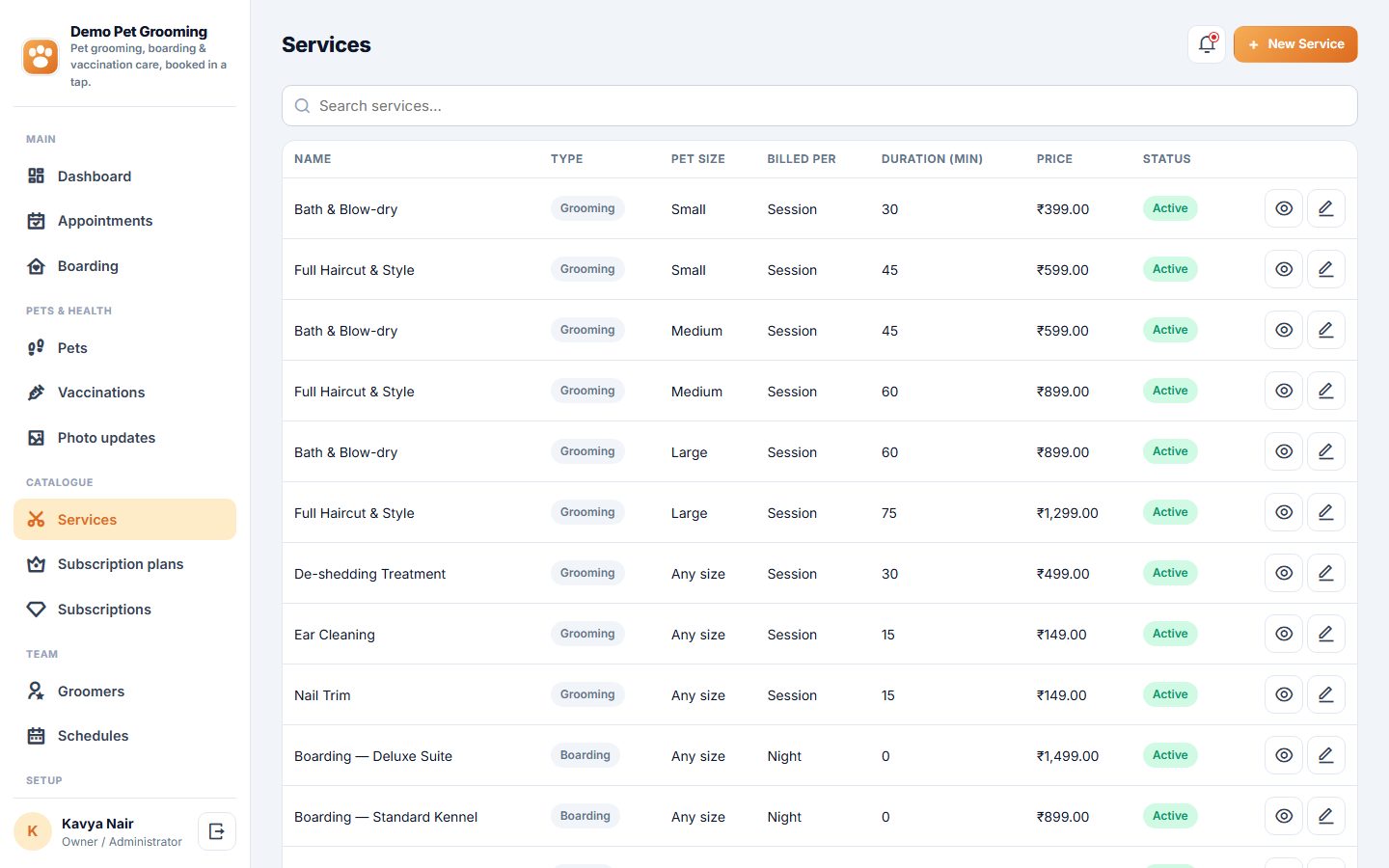This screenshot has height=868, width=1389.
Task: View the Small Full Haircut & Style service
Action: pyautogui.click(x=1284, y=269)
